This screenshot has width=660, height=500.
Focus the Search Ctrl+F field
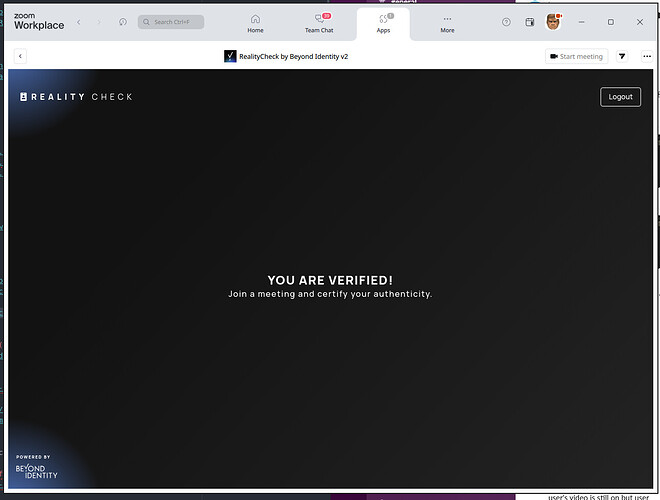click(x=171, y=22)
